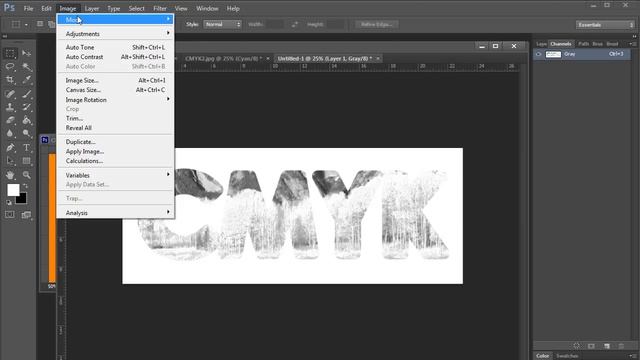Choose Auto Contrast
The height and width of the screenshot is (360, 640).
coord(116,57)
